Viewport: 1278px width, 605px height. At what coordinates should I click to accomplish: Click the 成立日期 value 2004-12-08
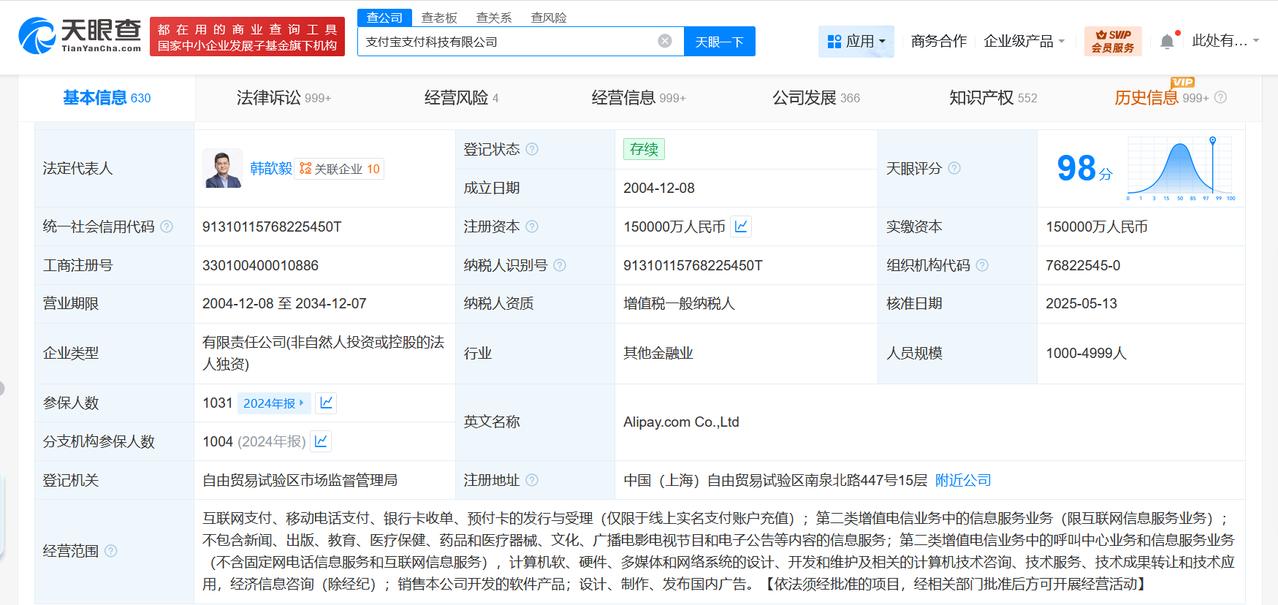tap(658, 188)
